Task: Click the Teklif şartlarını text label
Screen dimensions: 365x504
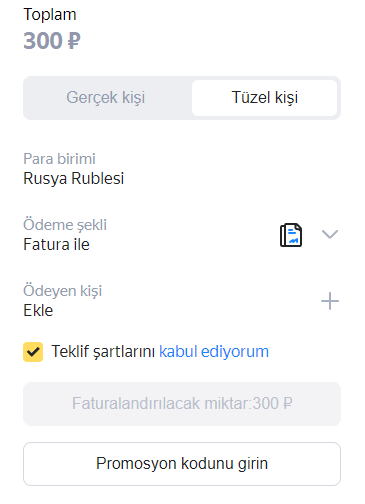Action: point(103,352)
